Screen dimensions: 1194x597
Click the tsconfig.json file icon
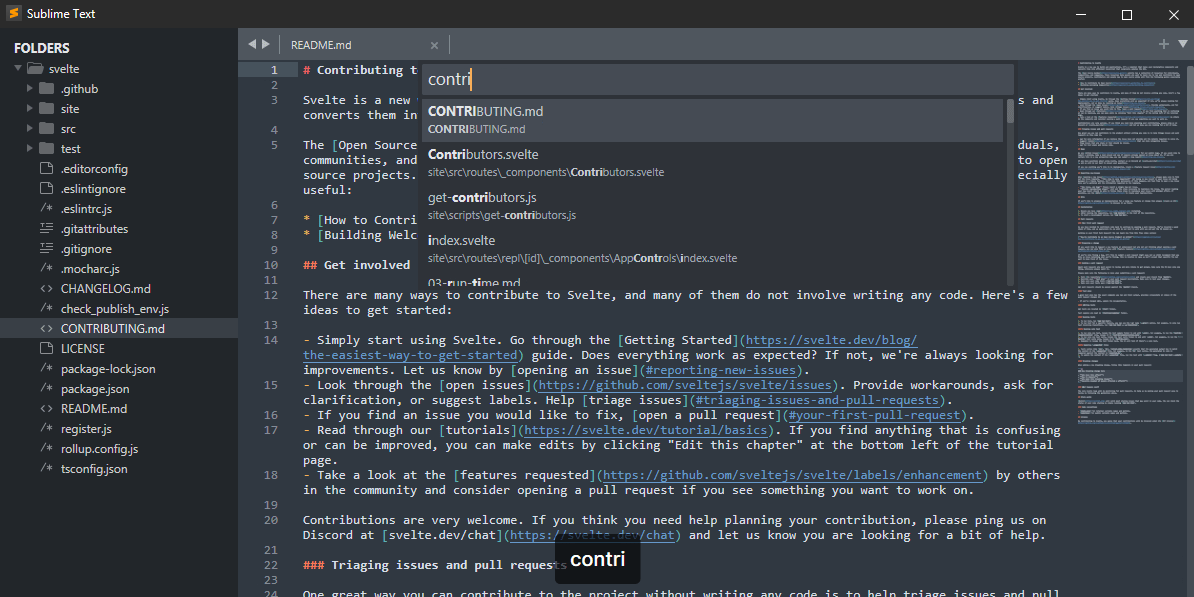click(46, 469)
